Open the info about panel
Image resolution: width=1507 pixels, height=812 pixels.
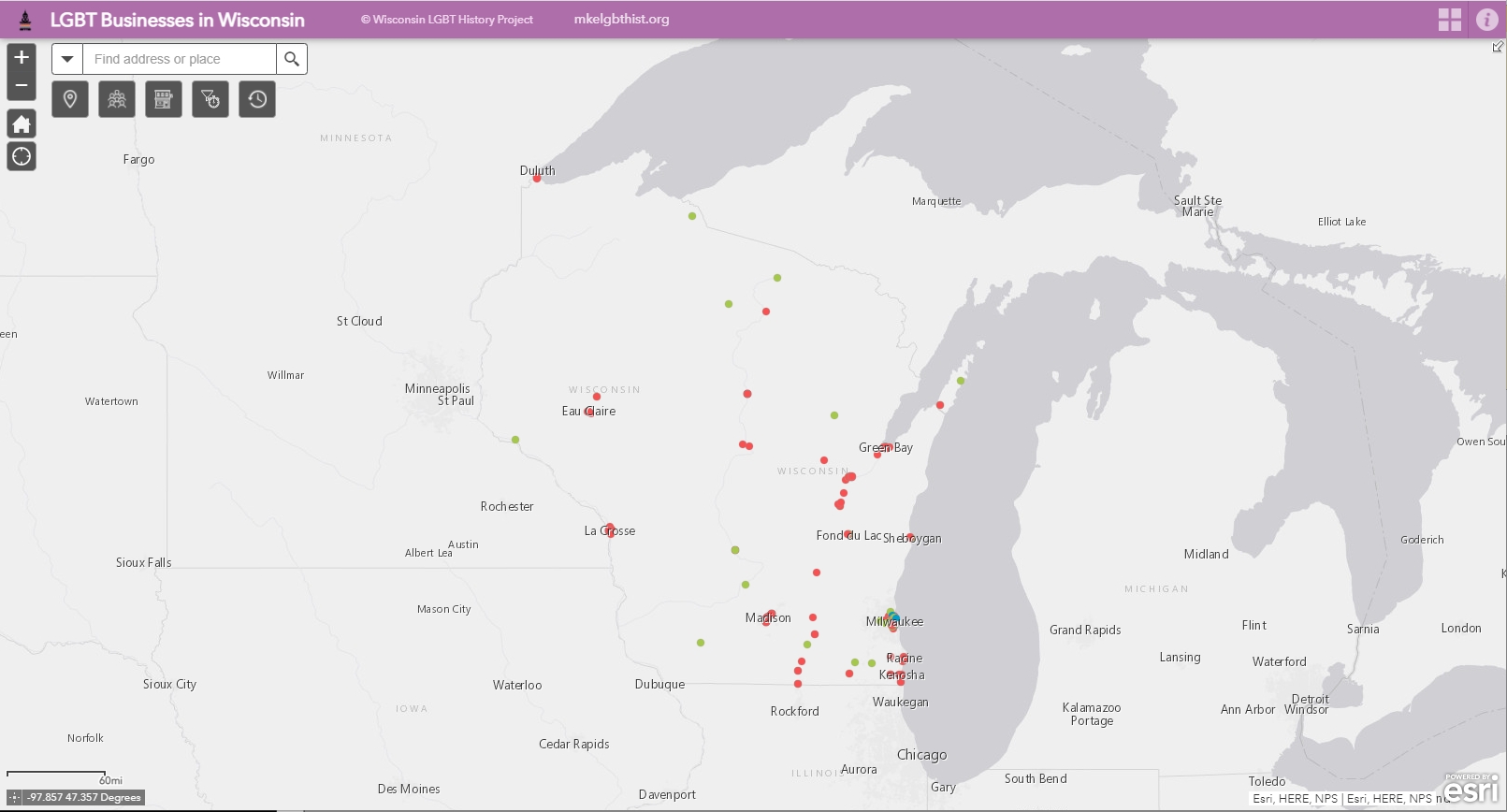pos(1487,20)
